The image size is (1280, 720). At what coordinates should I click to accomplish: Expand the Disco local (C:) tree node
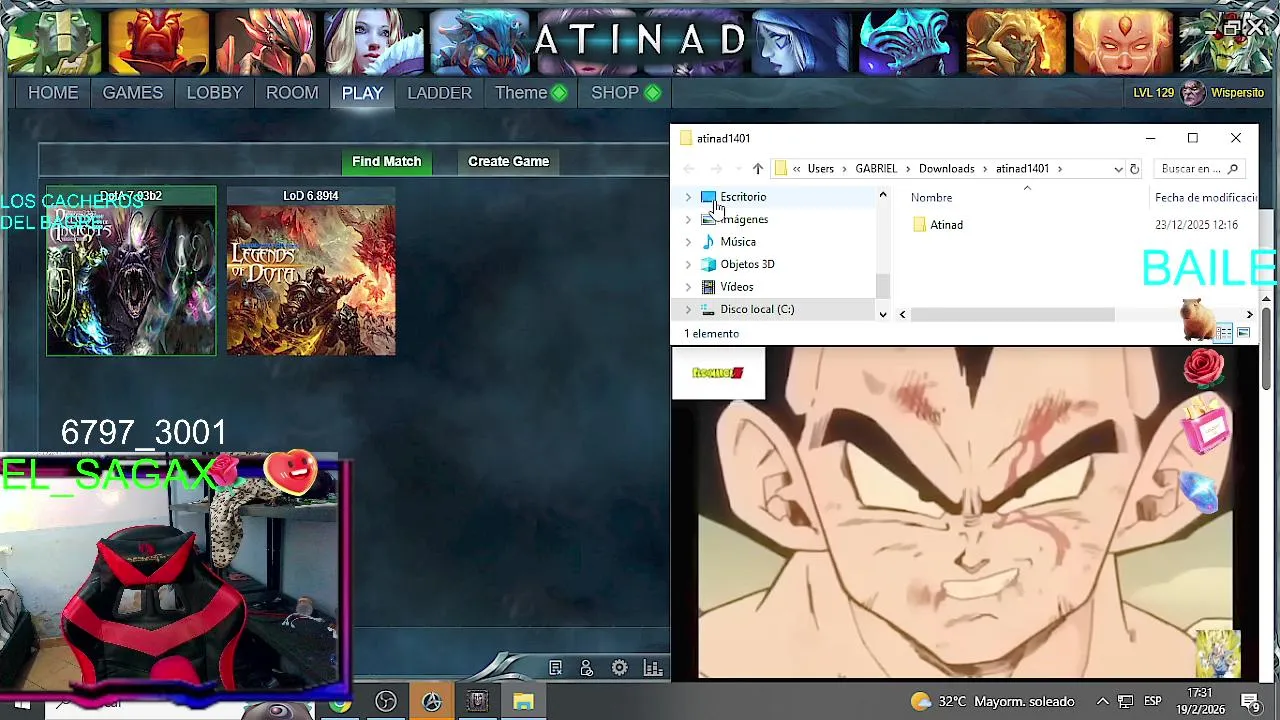pyautogui.click(x=688, y=309)
